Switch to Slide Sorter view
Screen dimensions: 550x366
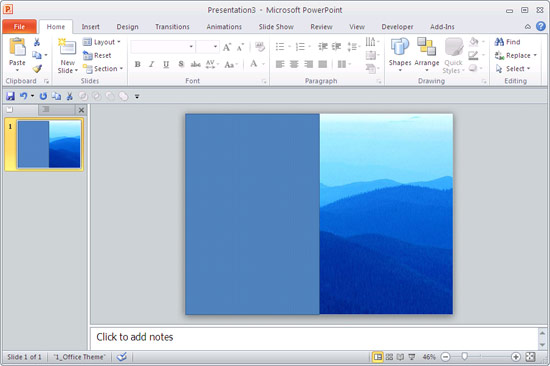[389, 357]
